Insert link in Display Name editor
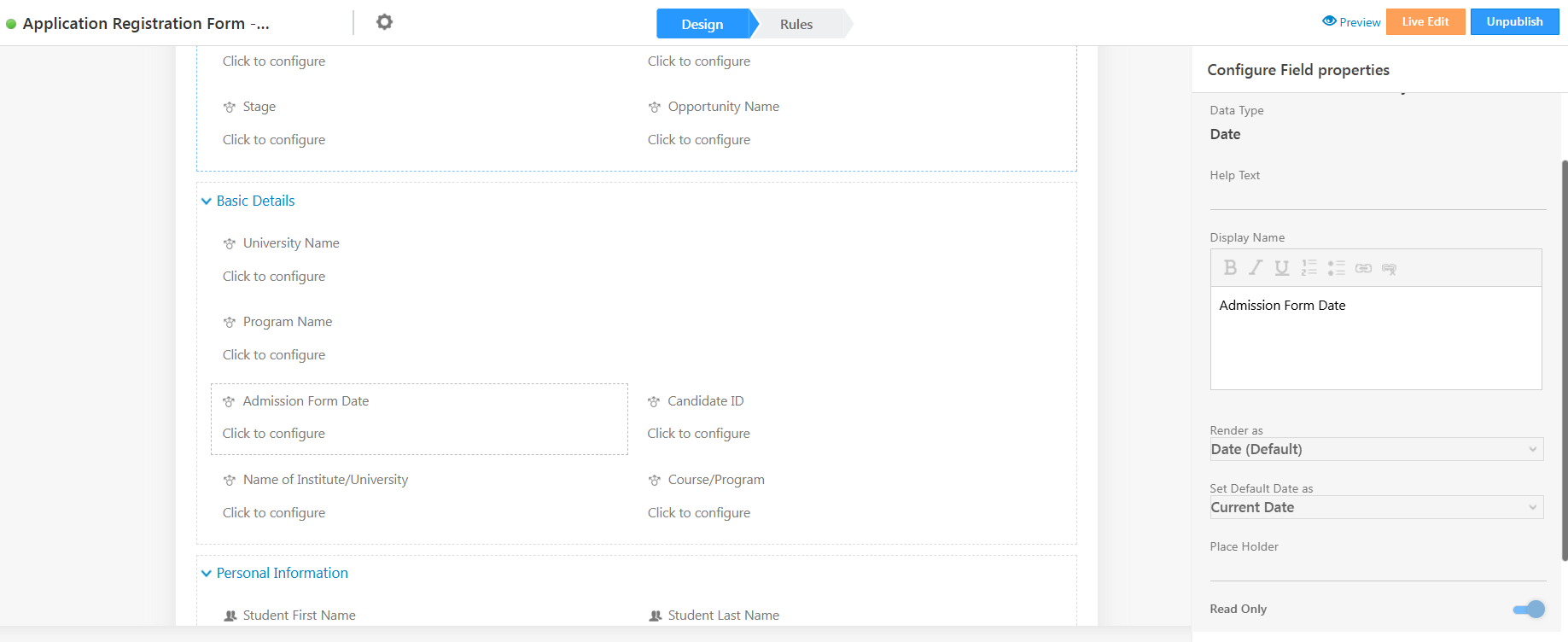The width and height of the screenshot is (1568, 642). click(1364, 268)
